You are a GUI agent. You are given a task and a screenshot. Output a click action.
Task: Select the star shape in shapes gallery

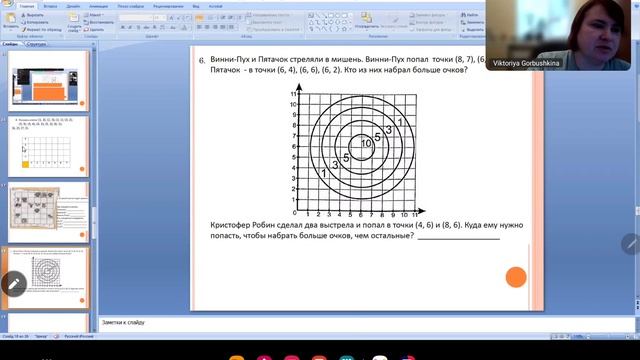click(x=344, y=29)
